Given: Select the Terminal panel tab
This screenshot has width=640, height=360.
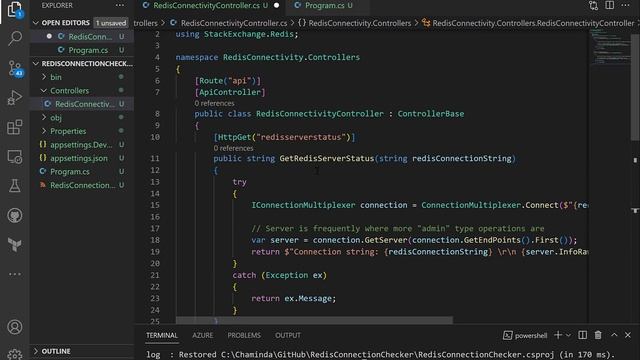Looking at the screenshot, I should tap(162, 335).
